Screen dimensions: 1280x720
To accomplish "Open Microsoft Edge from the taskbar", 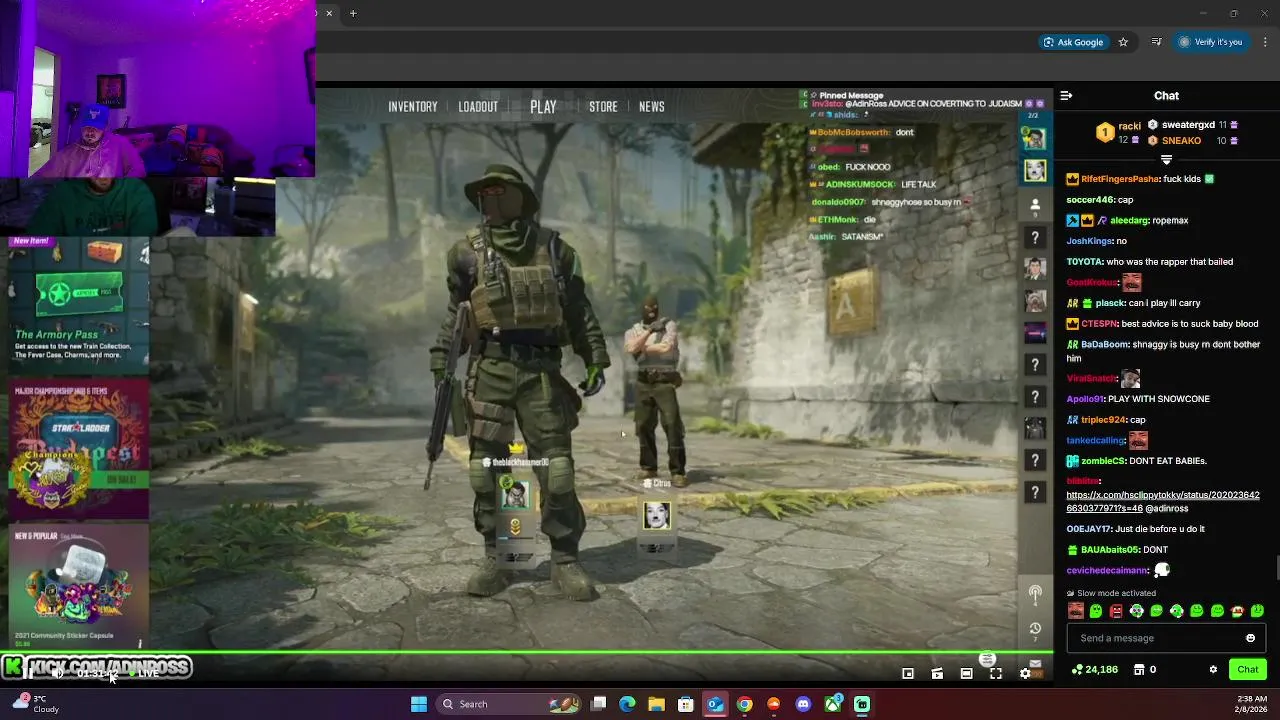I will point(627,704).
